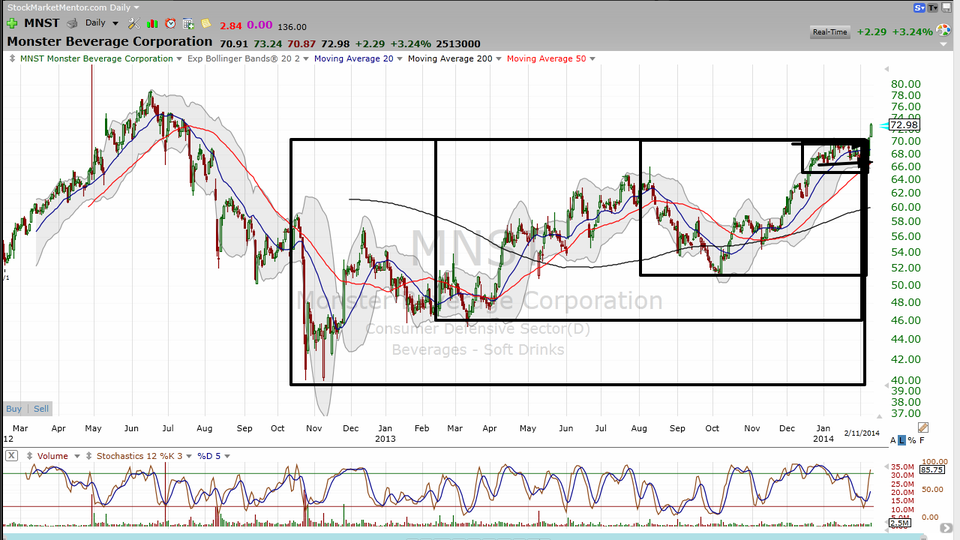The height and width of the screenshot is (540, 960).
Task: Click the Sell button
Action: [41, 408]
